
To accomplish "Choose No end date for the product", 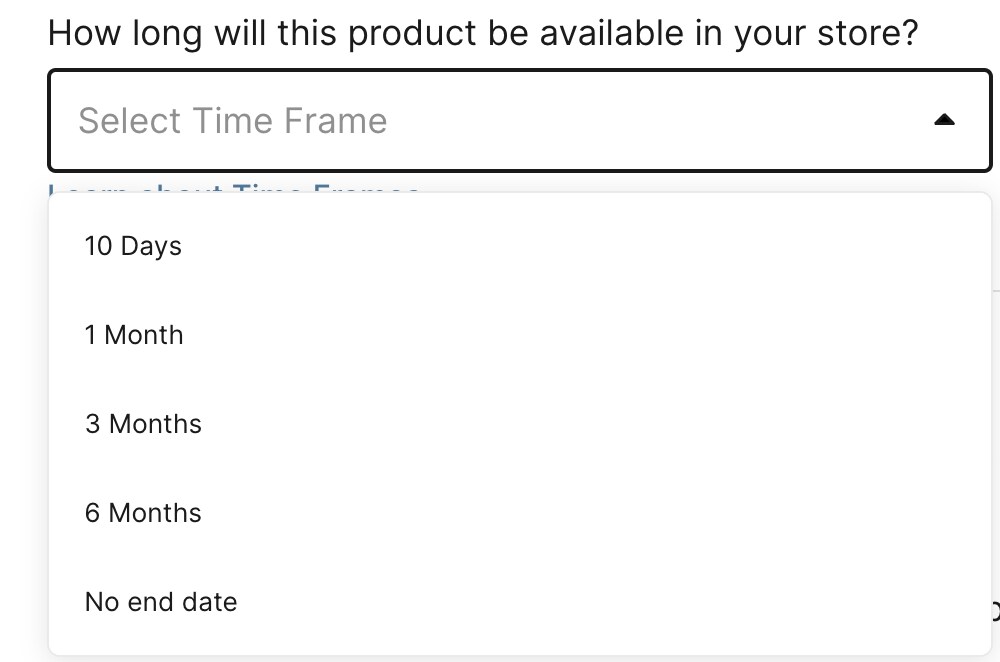I will point(161,602).
